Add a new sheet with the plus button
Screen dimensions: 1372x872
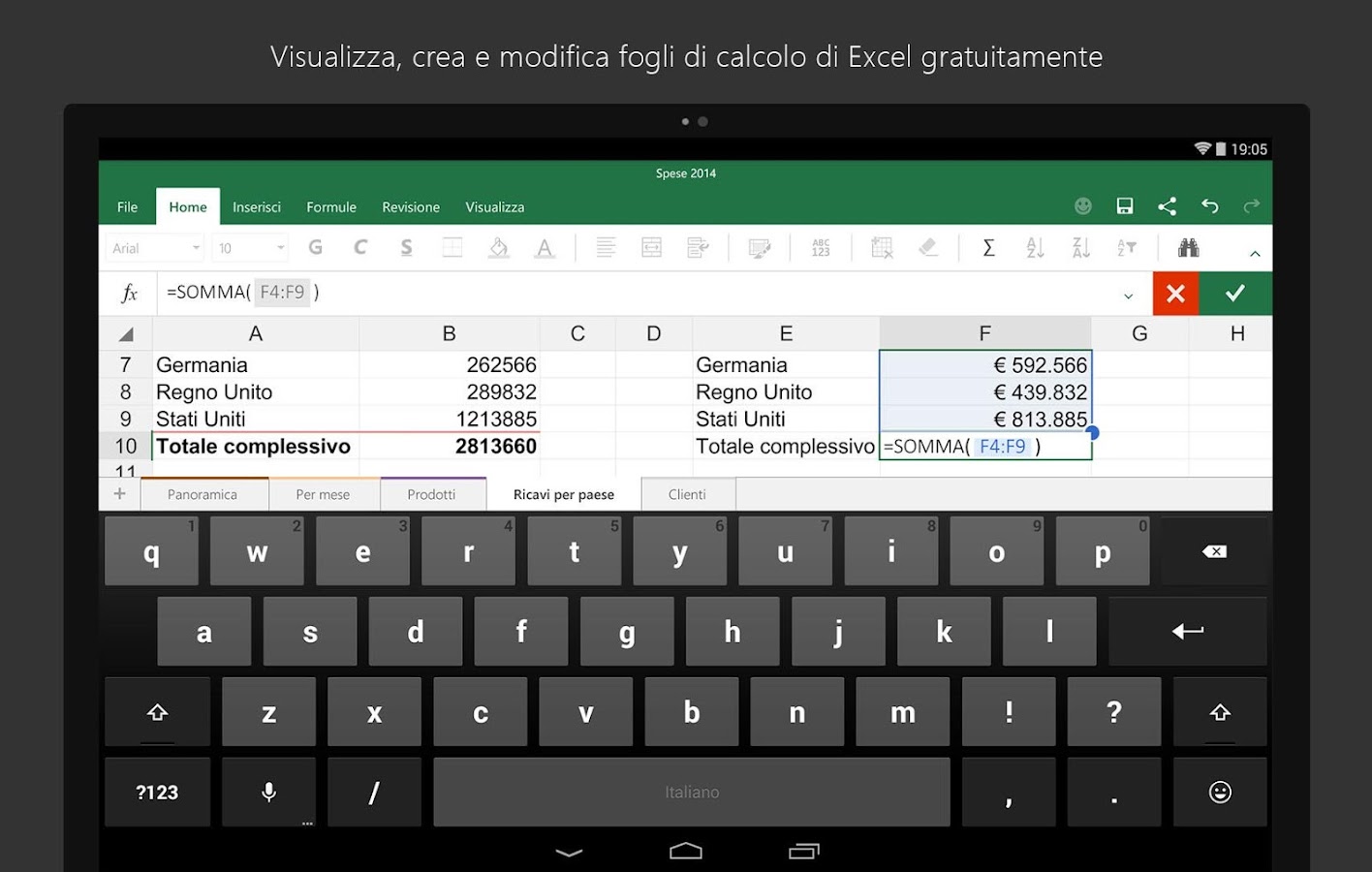pyautogui.click(x=120, y=494)
